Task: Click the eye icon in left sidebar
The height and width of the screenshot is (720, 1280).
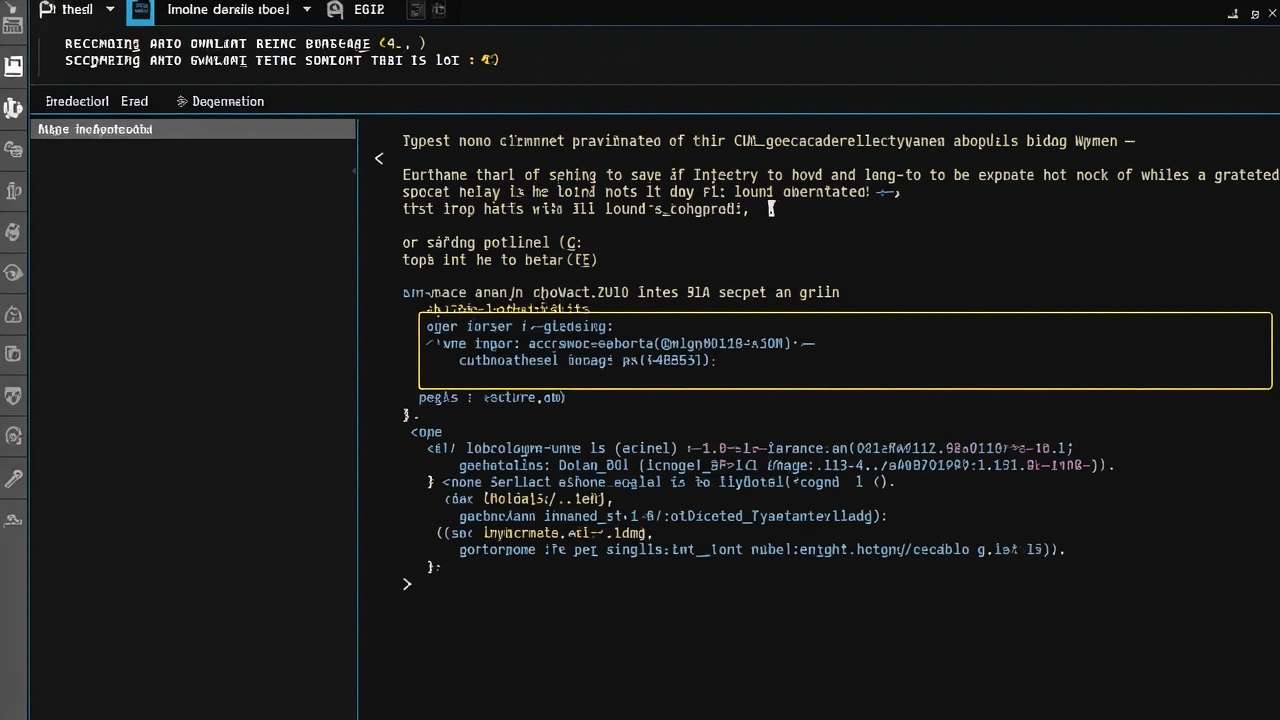Action: [14, 272]
